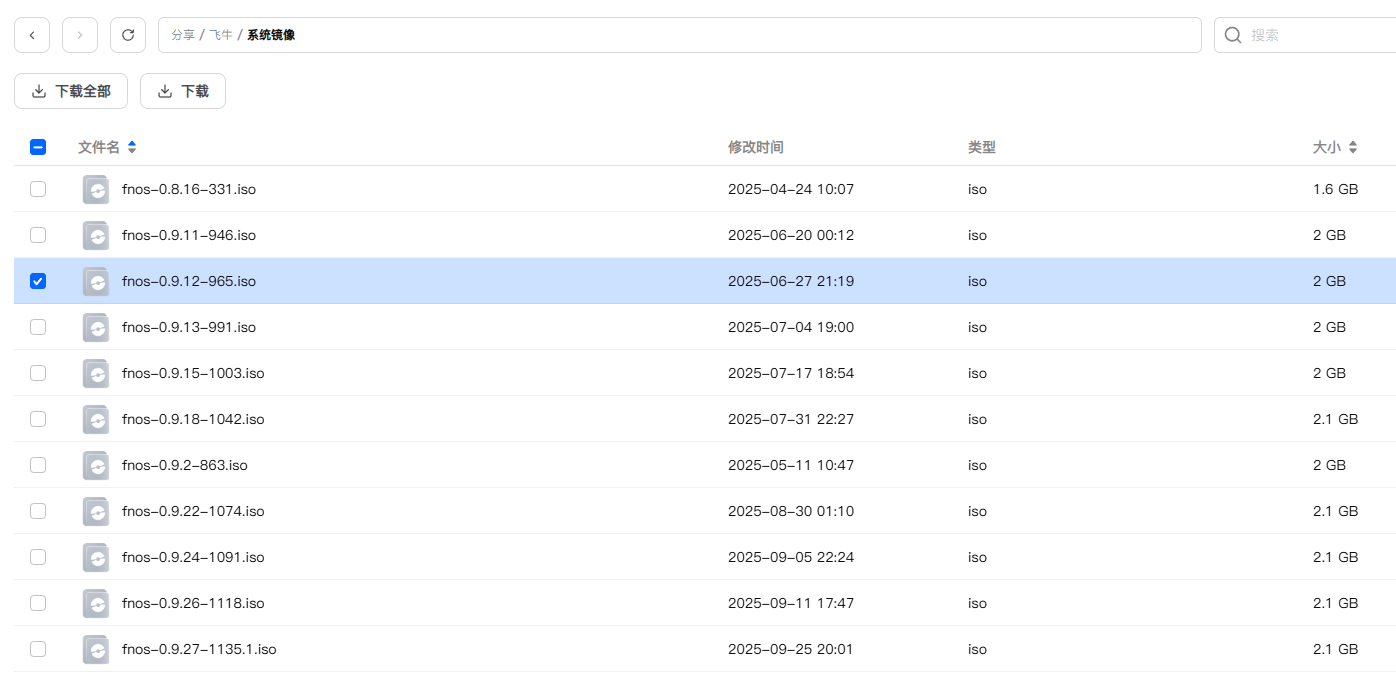The width and height of the screenshot is (1396, 674).
Task: Uncheck the fnos-0.9.12-965.iso checkbox
Action: 38,281
